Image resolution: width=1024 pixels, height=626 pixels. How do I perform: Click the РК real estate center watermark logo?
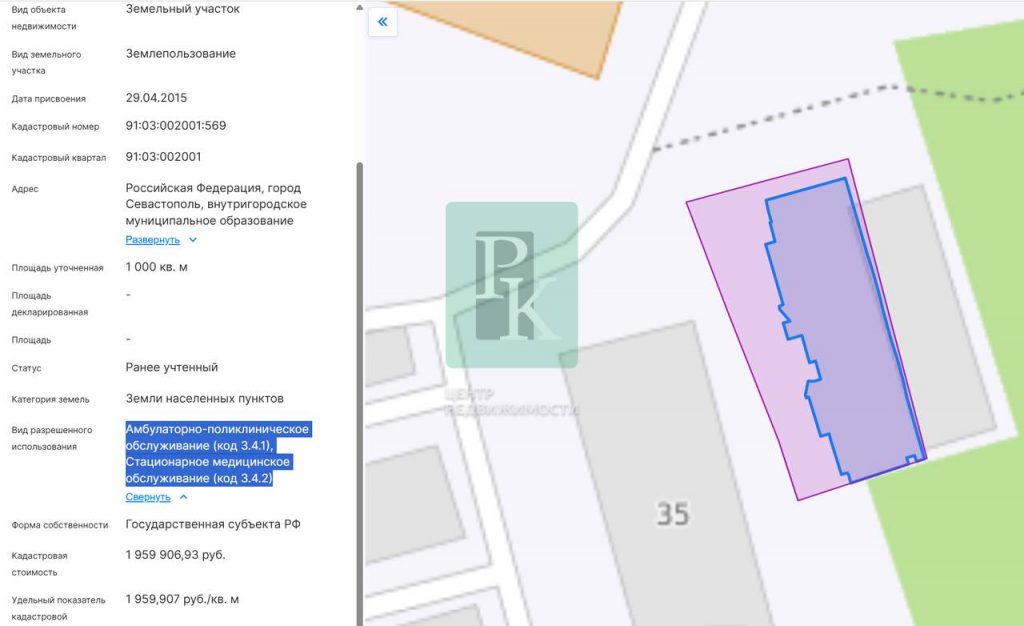click(x=511, y=285)
